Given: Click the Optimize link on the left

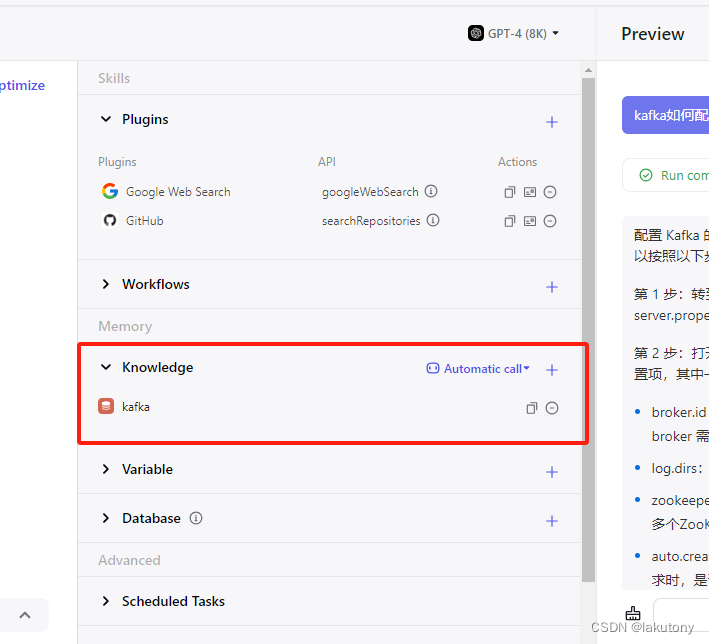Looking at the screenshot, I should 22,85.
